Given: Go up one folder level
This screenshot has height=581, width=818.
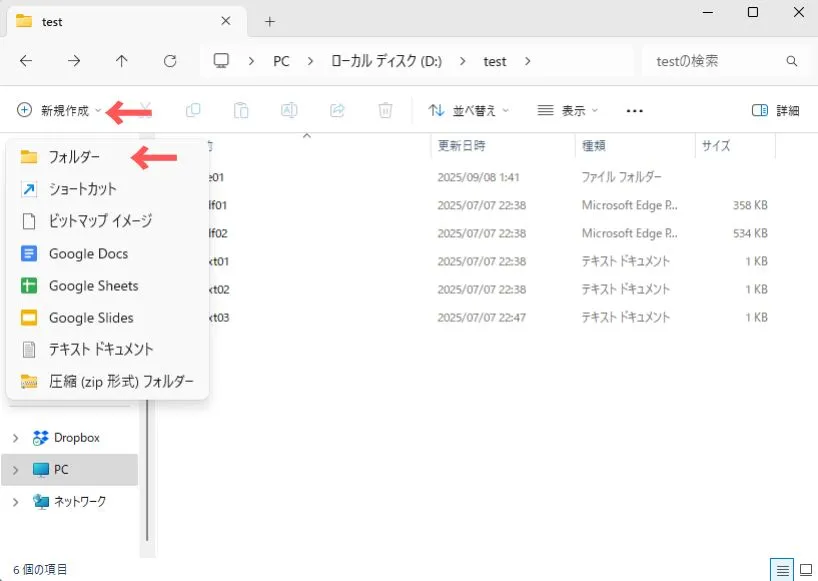Looking at the screenshot, I should [122, 61].
